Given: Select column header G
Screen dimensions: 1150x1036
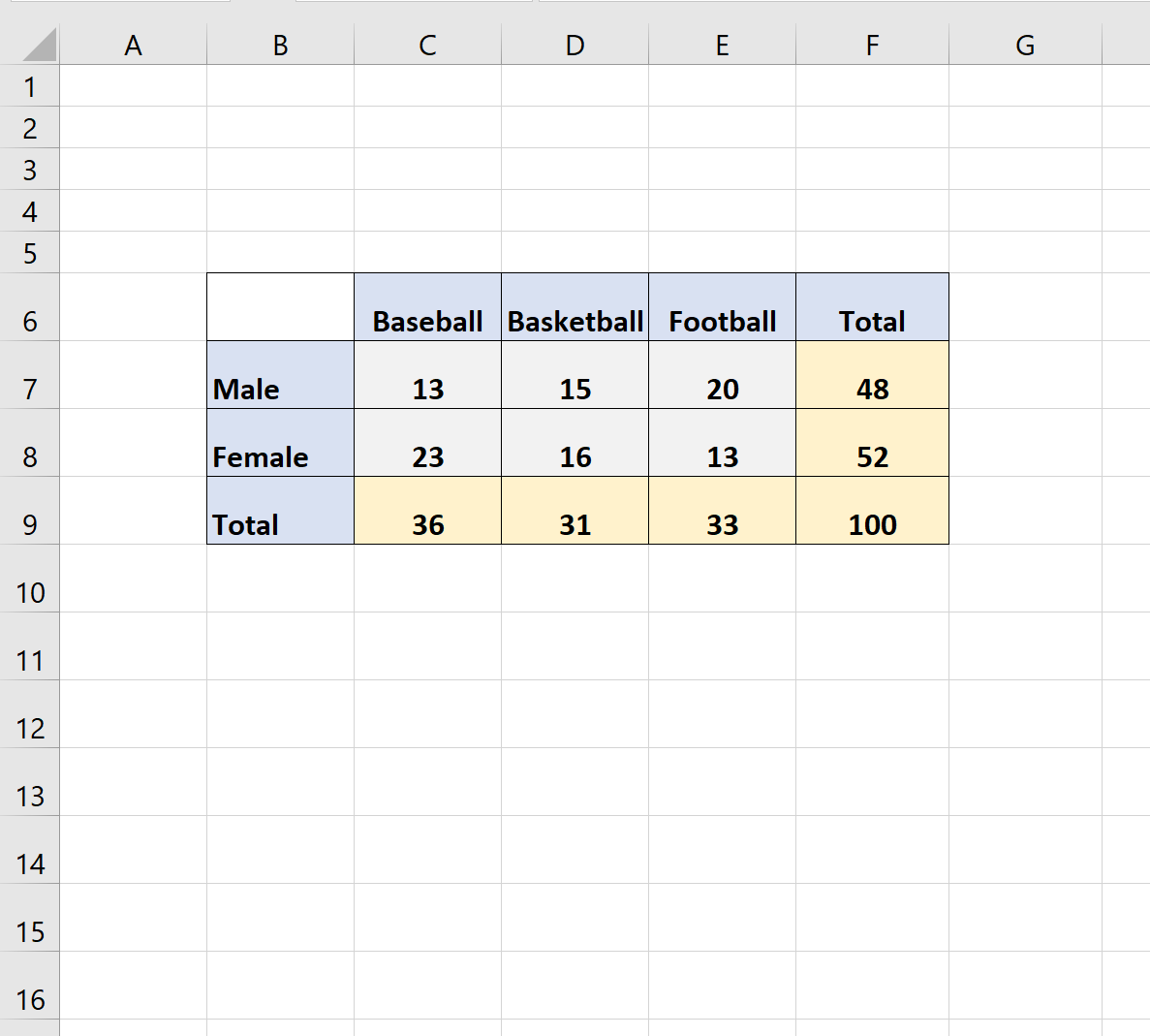Looking at the screenshot, I should point(1024,45).
